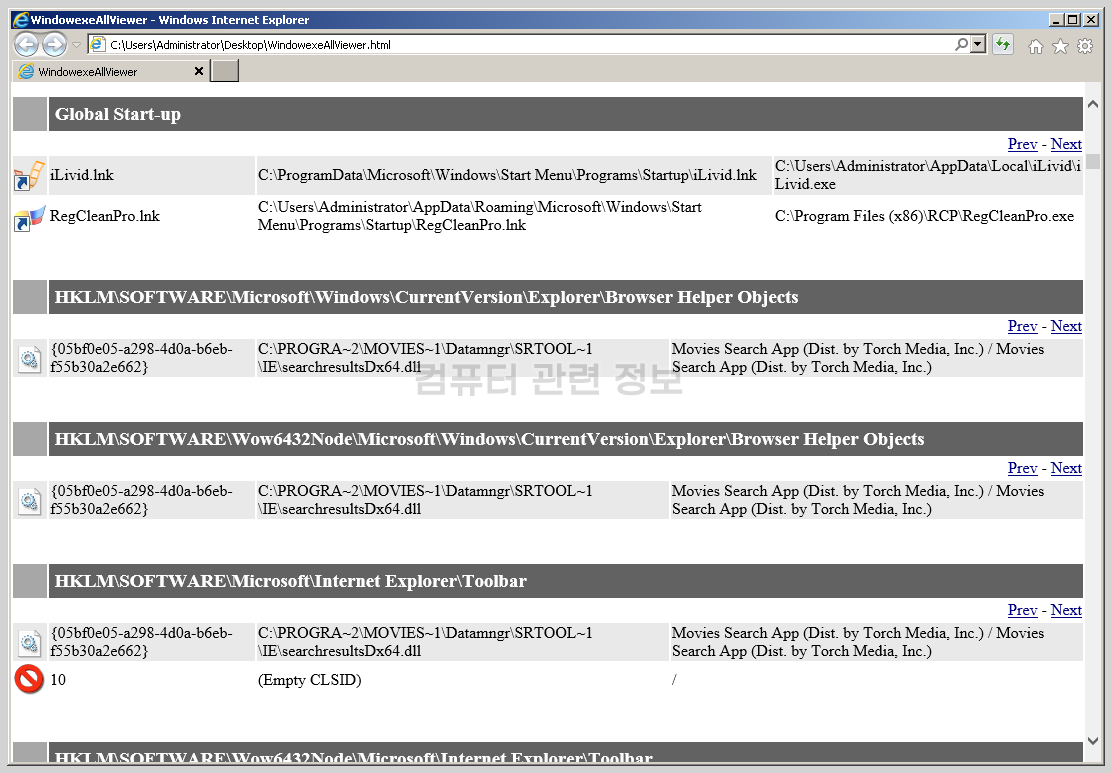The image size is (1112, 773).
Task: Select the entry name '10'
Action: 58,680
